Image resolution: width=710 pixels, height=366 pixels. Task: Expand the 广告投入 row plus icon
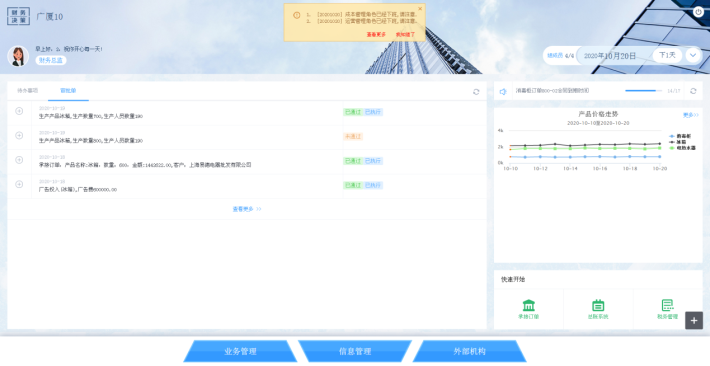pyautogui.click(x=19, y=184)
